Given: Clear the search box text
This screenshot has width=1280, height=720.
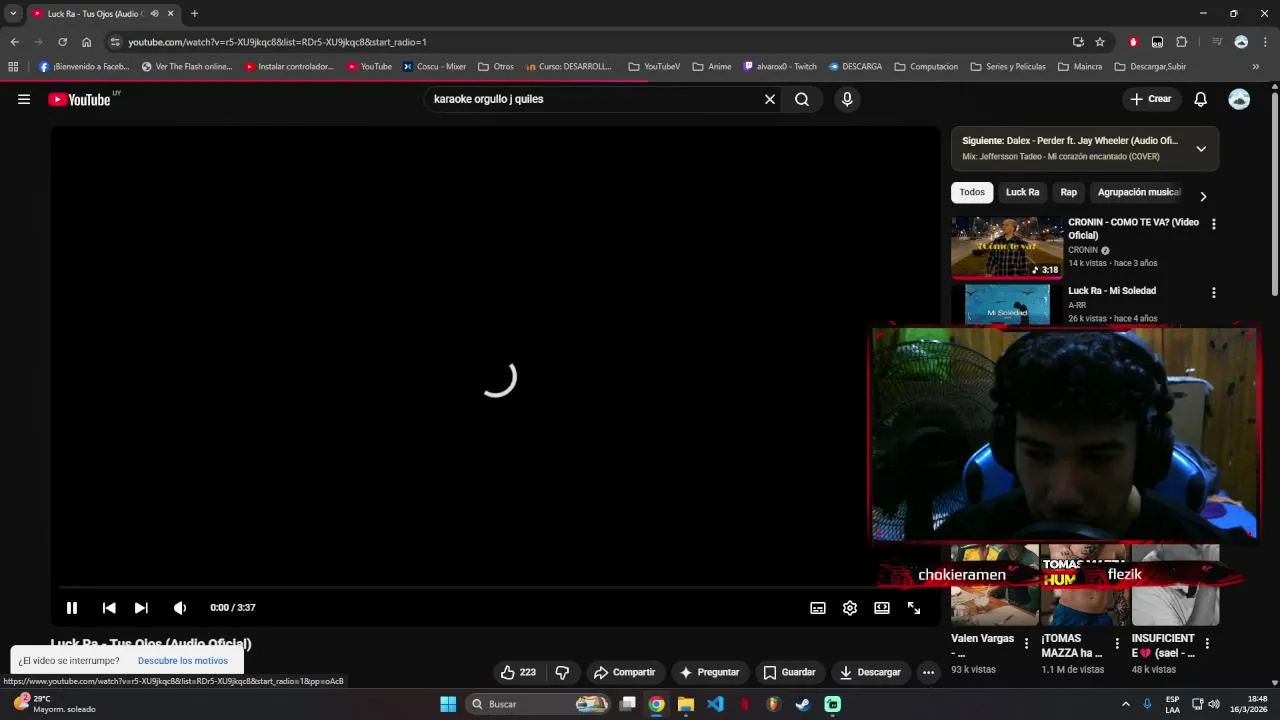Looking at the screenshot, I should click(x=770, y=99).
